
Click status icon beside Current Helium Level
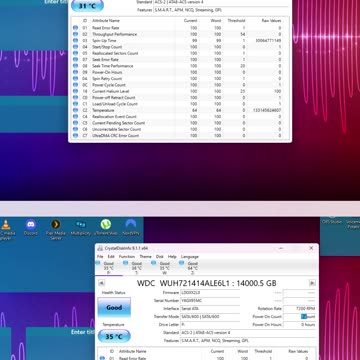[75, 91]
